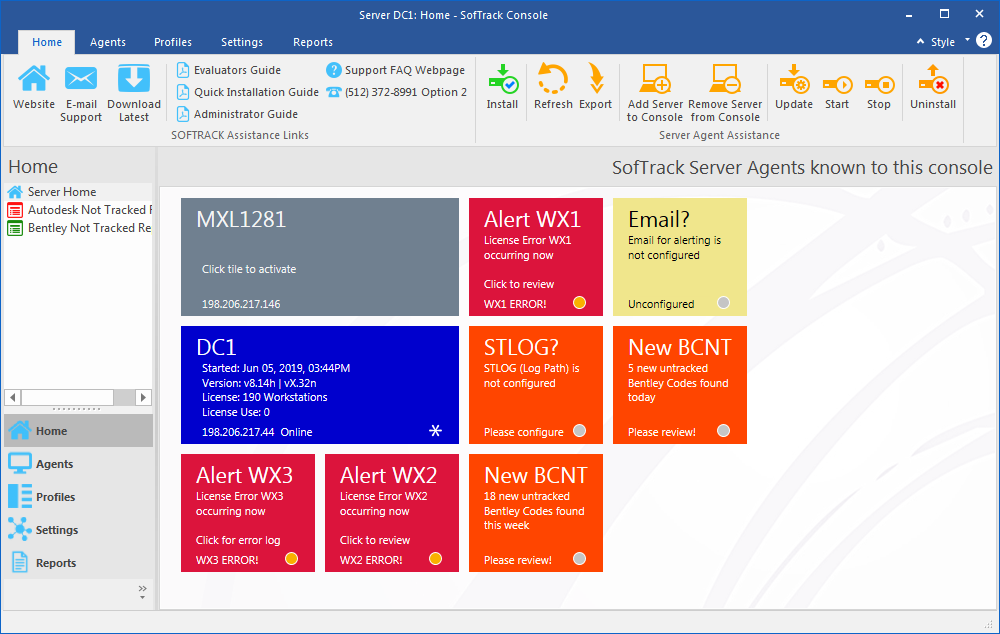Open the DC1 server tile
Screen dimensions: 1000x634
click(x=320, y=385)
